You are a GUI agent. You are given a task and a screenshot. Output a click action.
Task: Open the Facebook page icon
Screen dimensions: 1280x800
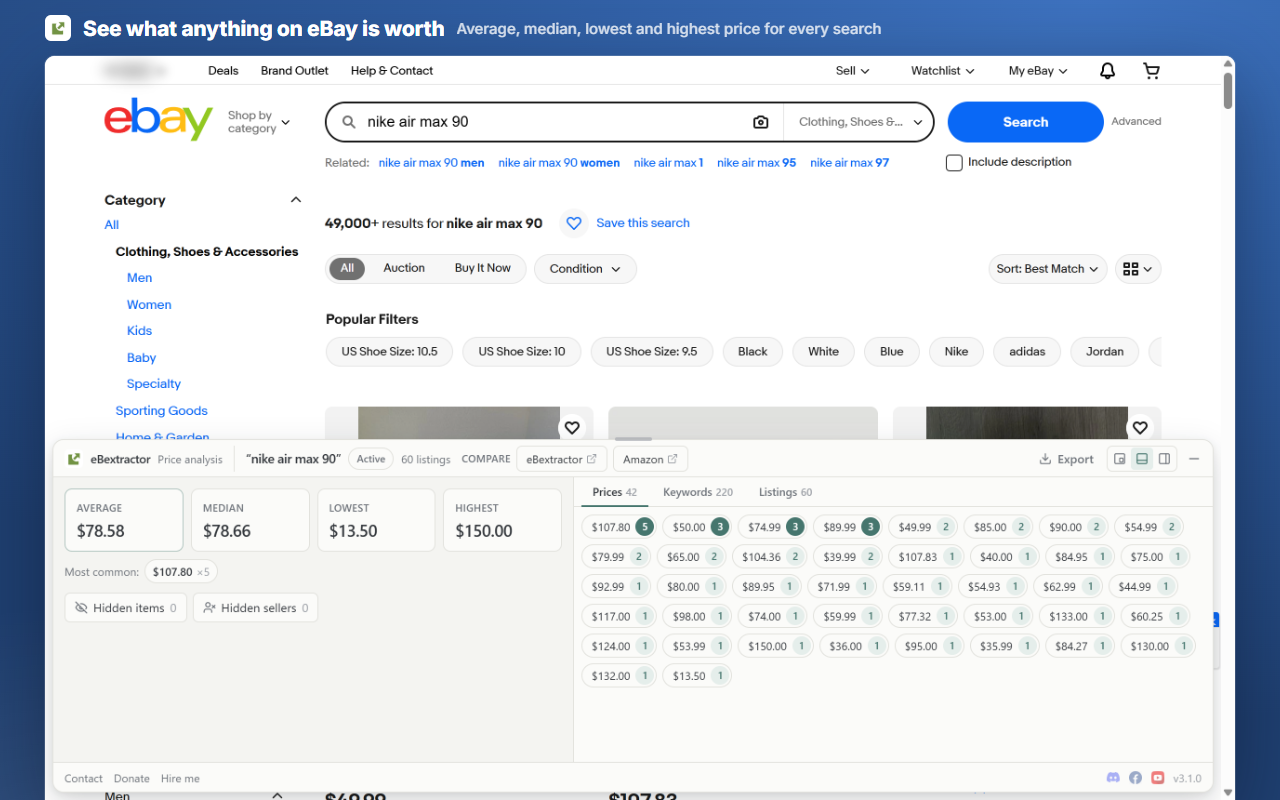pos(1135,778)
